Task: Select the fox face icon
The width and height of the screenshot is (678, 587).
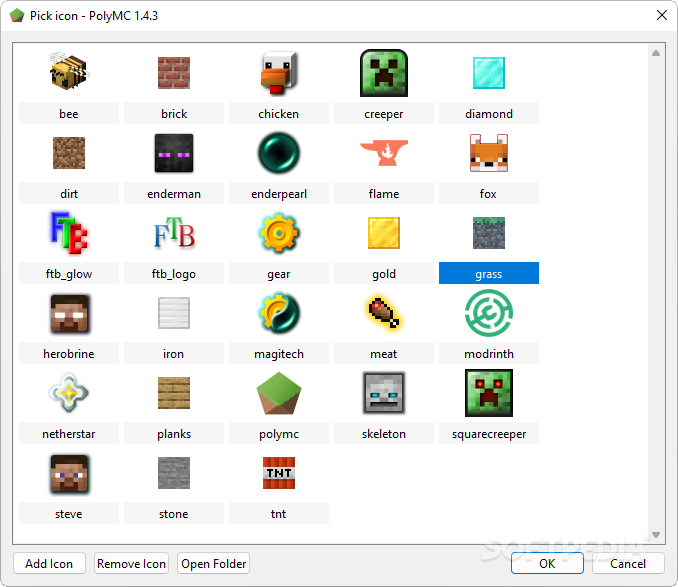Action: tap(489, 153)
